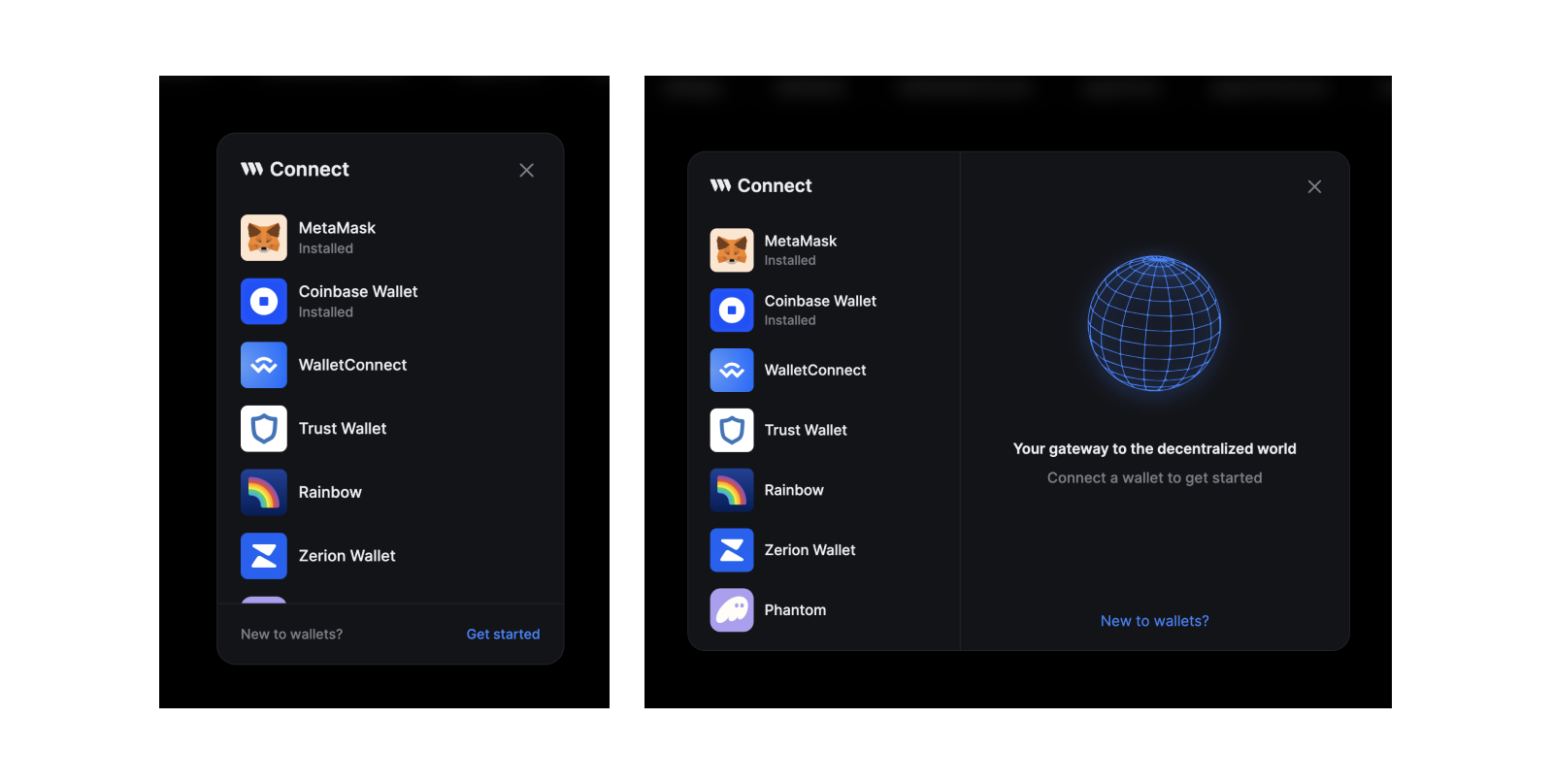Choose WalletConnect label in compact modal
Image resolution: width=1553 pixels, height=784 pixels.
(352, 365)
